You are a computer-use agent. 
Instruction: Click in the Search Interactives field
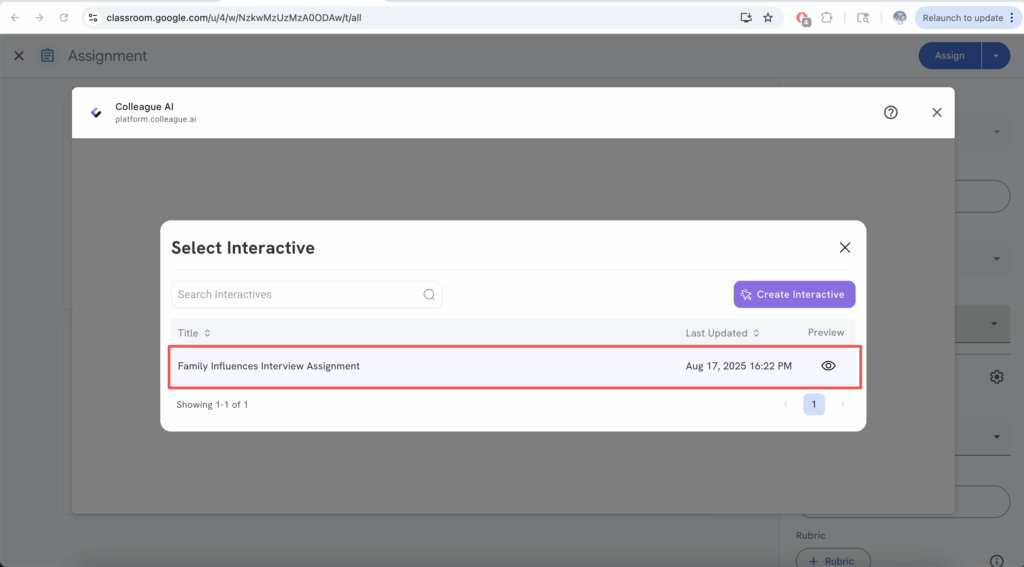click(296, 295)
